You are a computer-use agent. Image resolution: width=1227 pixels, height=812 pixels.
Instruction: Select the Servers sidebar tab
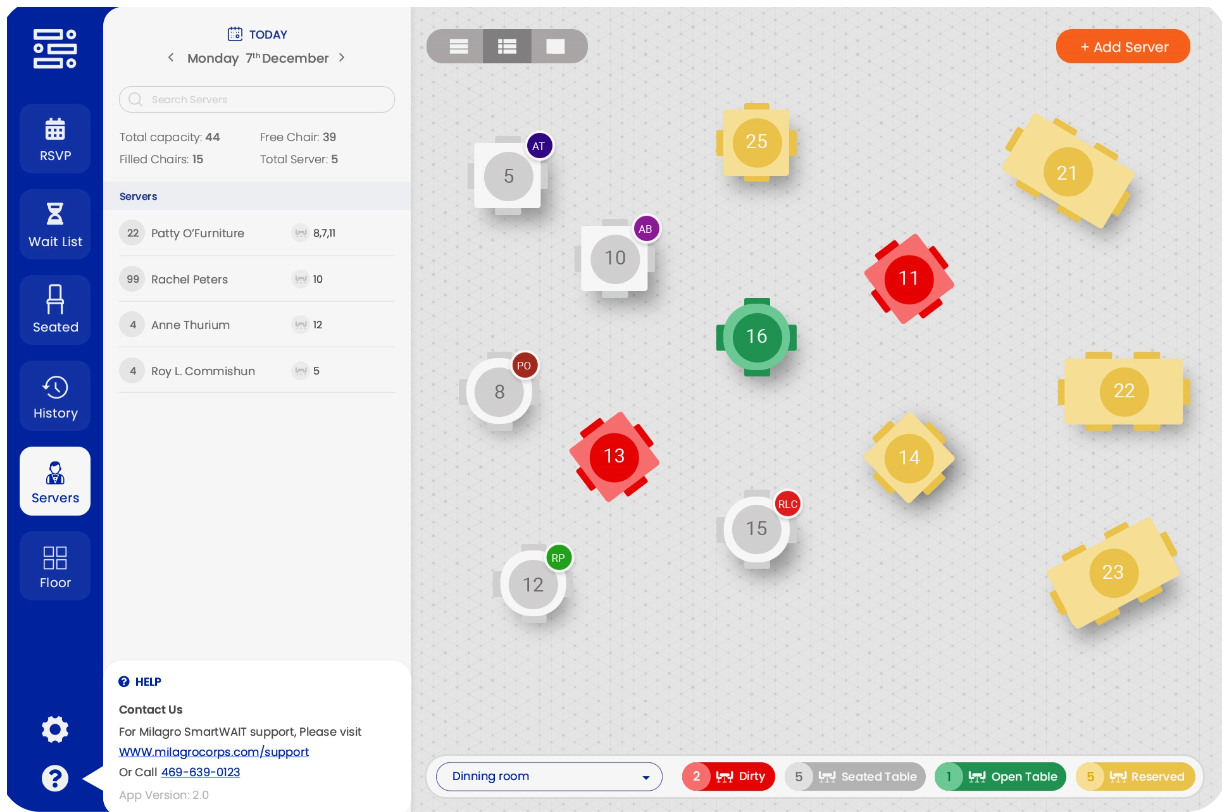coord(55,481)
